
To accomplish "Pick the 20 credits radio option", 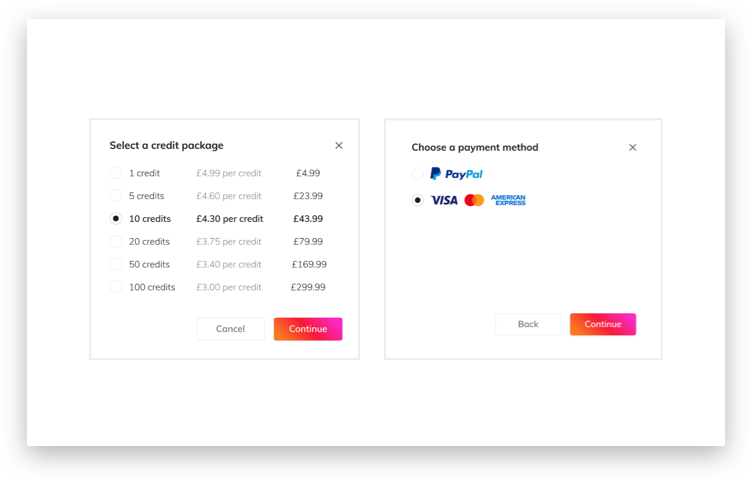I will point(116,242).
